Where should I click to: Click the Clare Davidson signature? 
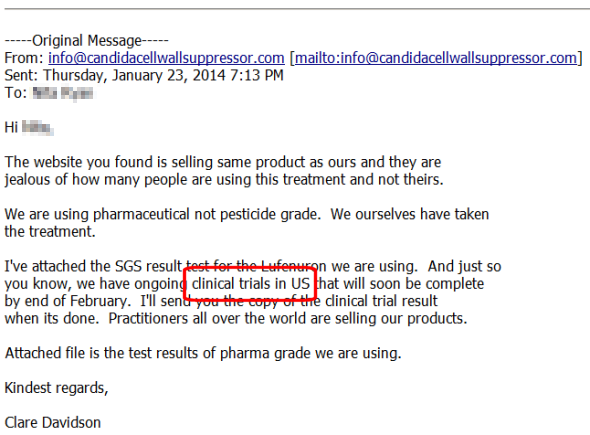tap(53, 423)
